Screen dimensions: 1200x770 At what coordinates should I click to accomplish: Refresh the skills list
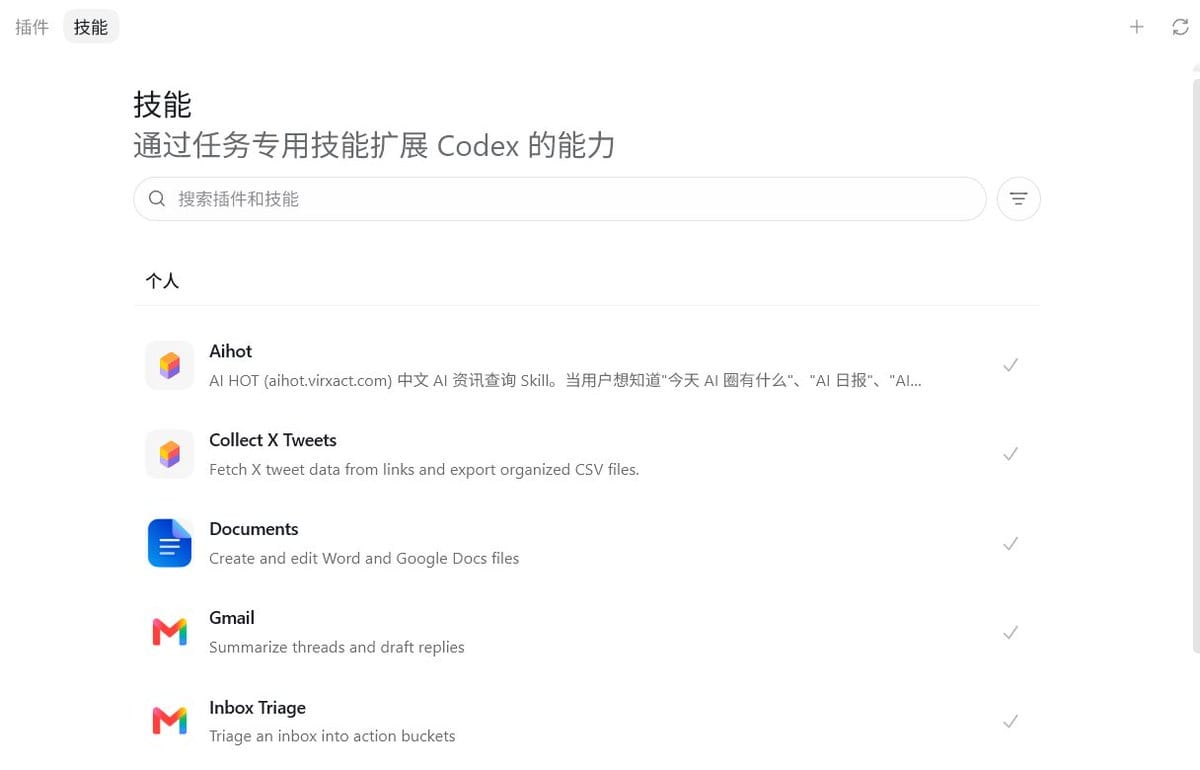pos(1180,27)
